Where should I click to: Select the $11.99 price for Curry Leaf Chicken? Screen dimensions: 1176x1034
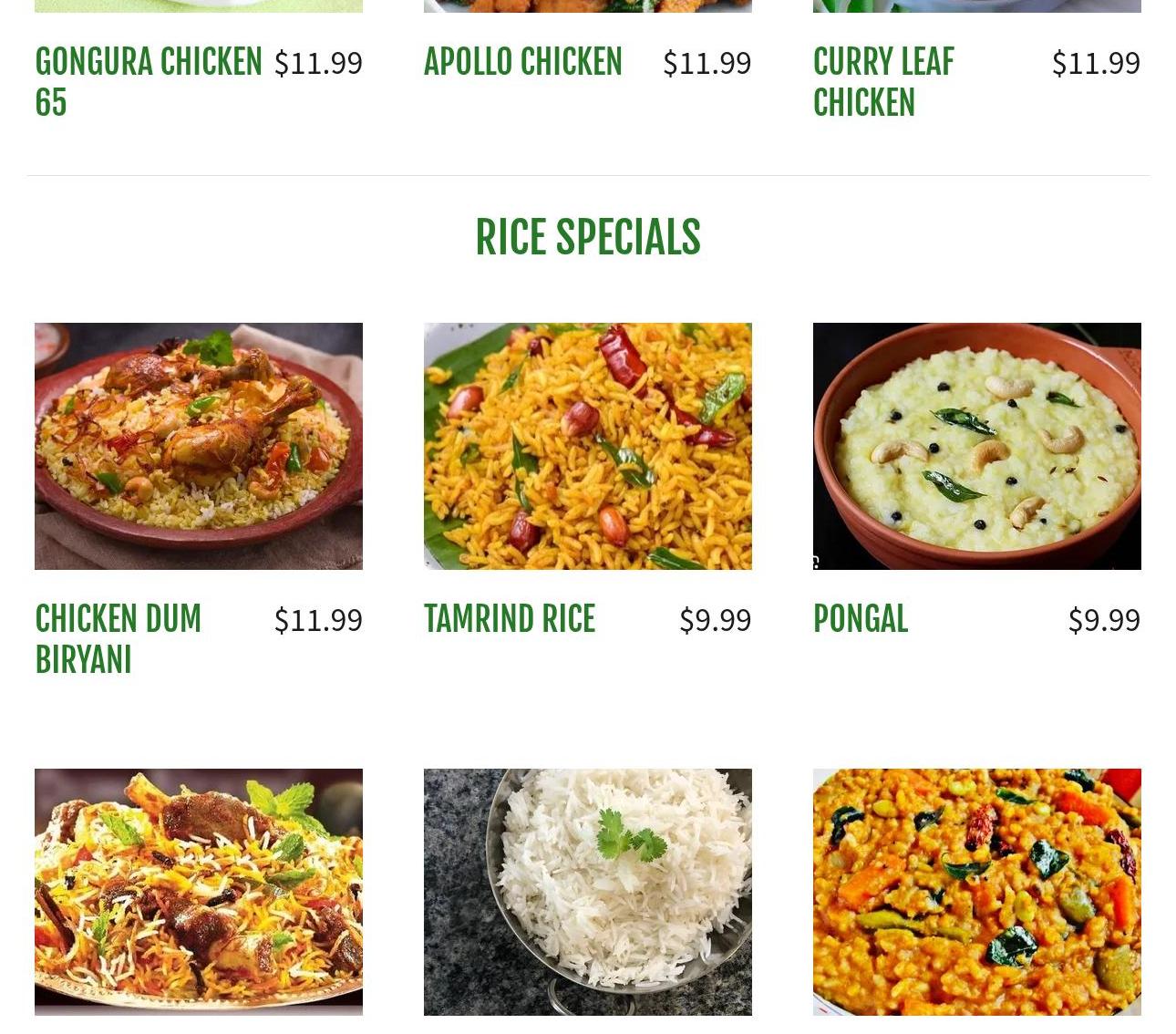(x=1097, y=63)
